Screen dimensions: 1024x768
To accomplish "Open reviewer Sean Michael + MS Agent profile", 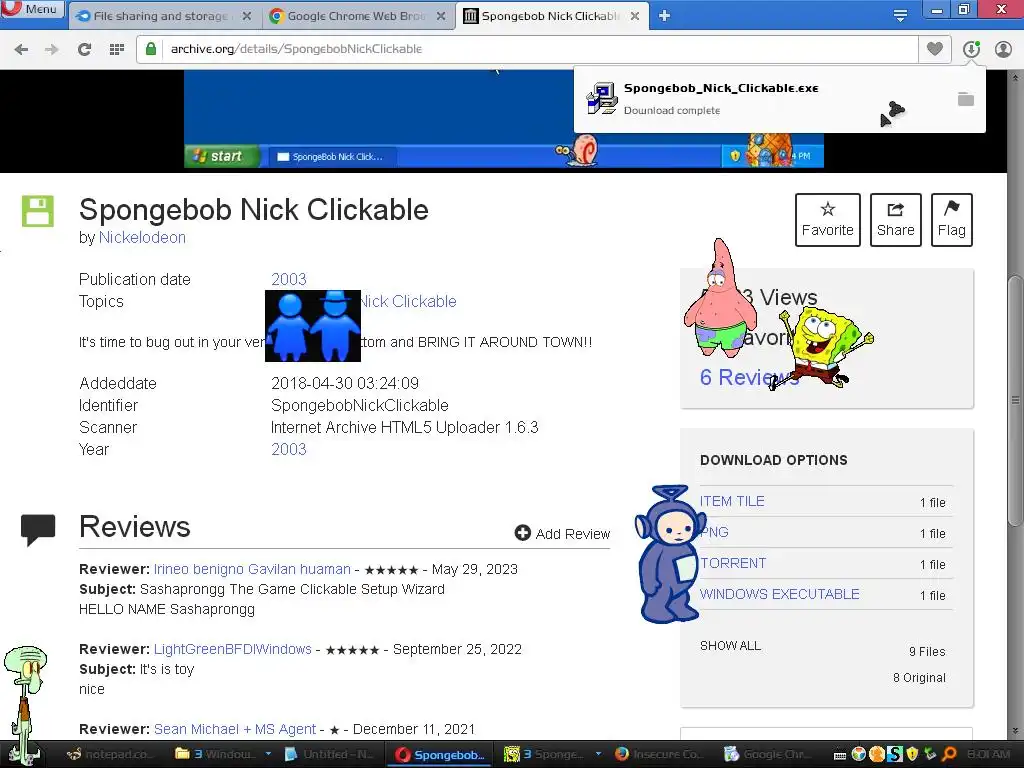I will pyautogui.click(x=235, y=729).
